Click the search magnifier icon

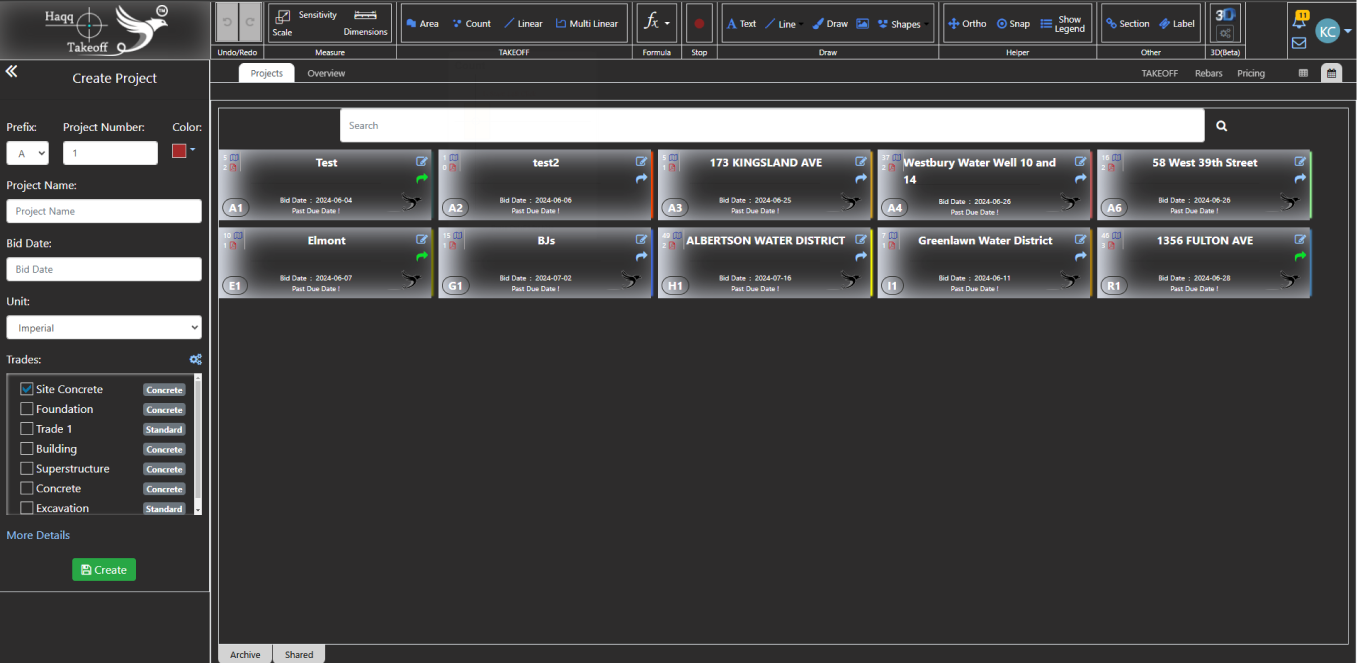tap(1221, 126)
